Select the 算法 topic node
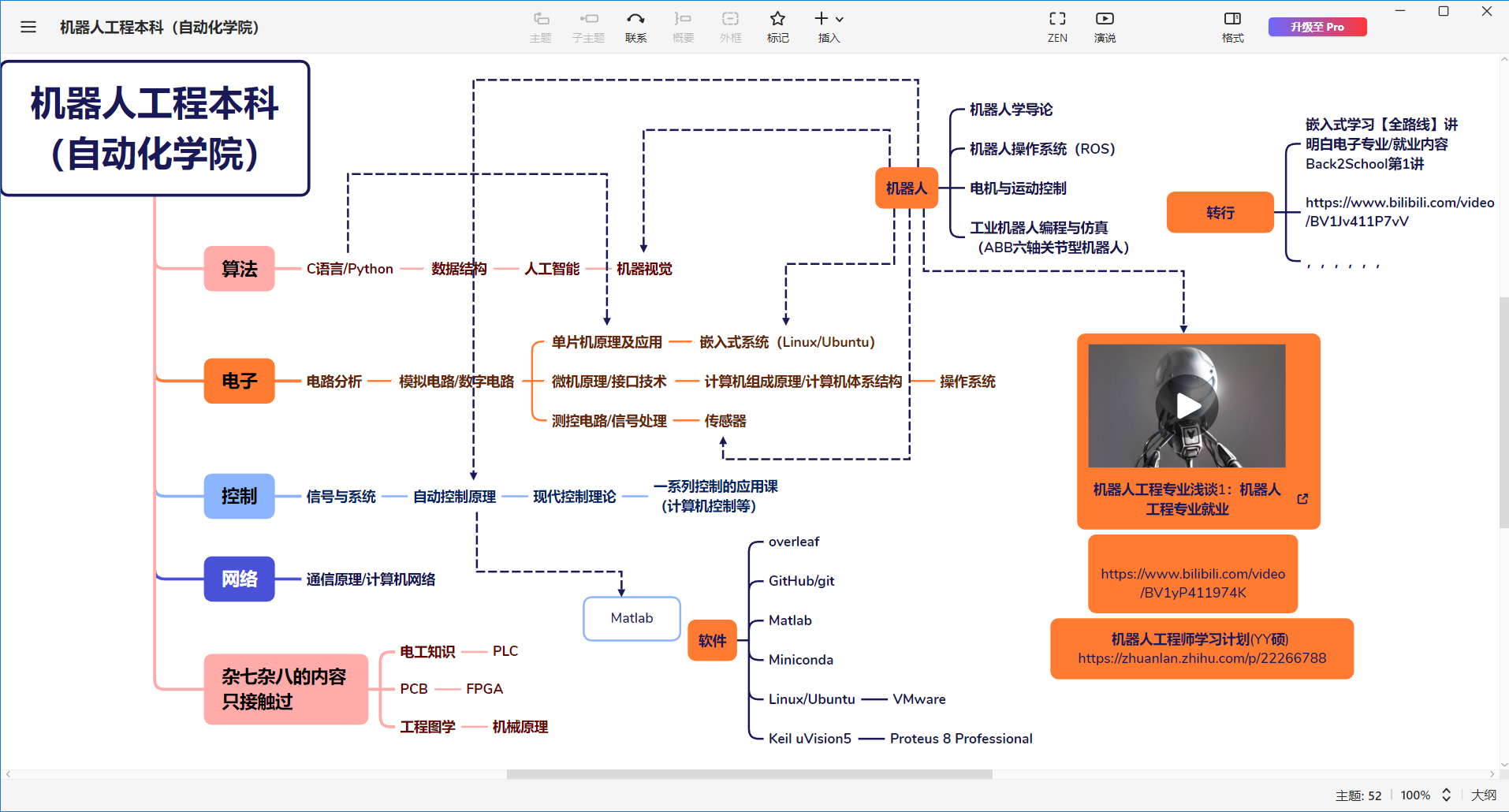The image size is (1509, 812). click(239, 269)
